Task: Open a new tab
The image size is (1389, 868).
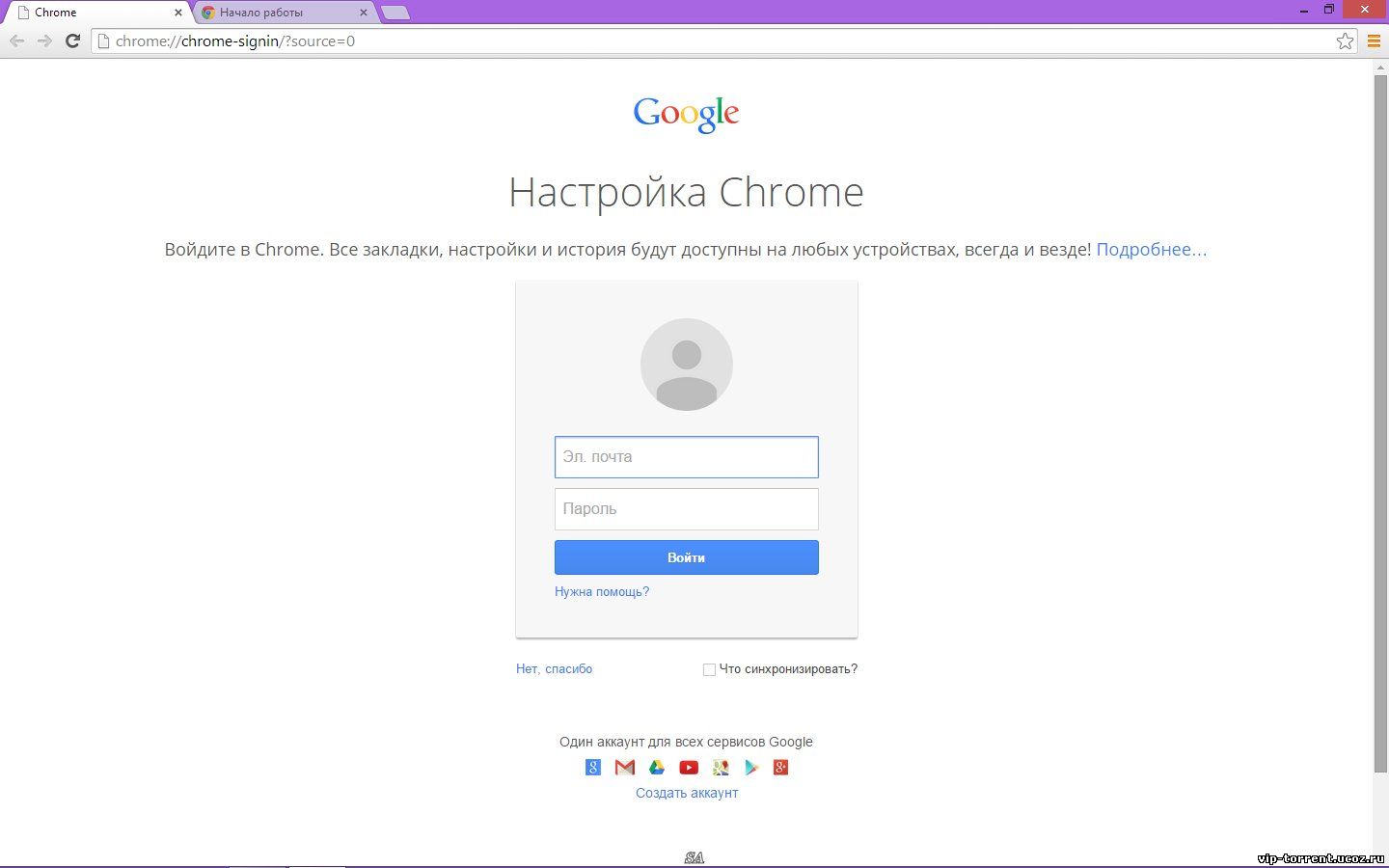Action: coord(395,13)
